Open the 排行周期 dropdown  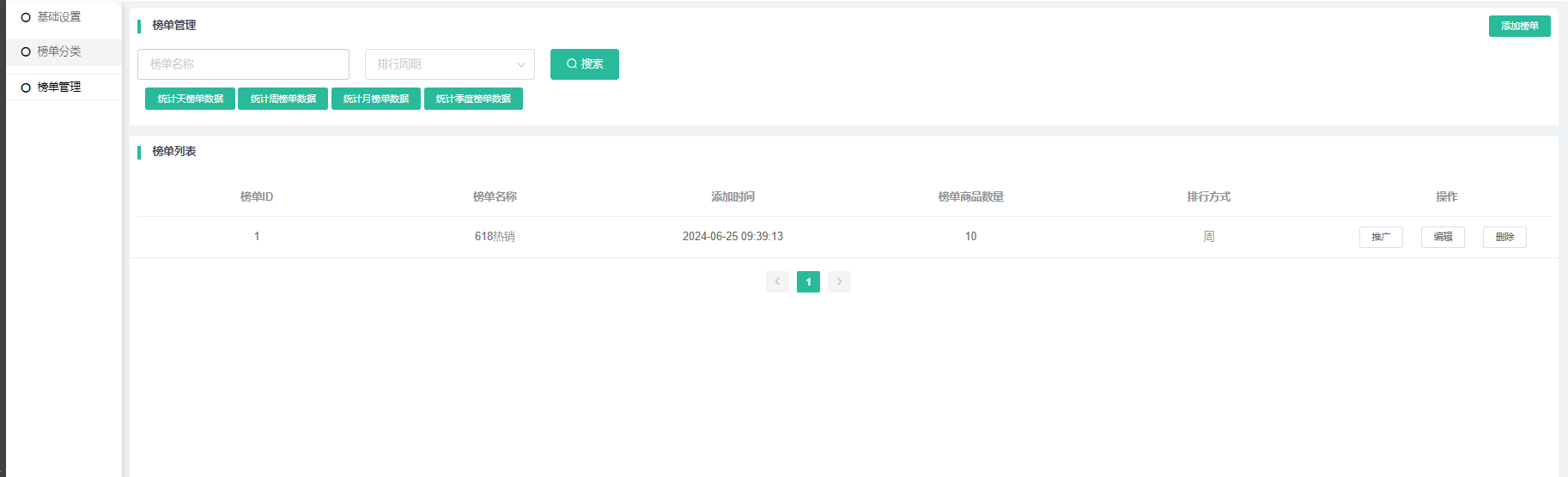(438, 64)
